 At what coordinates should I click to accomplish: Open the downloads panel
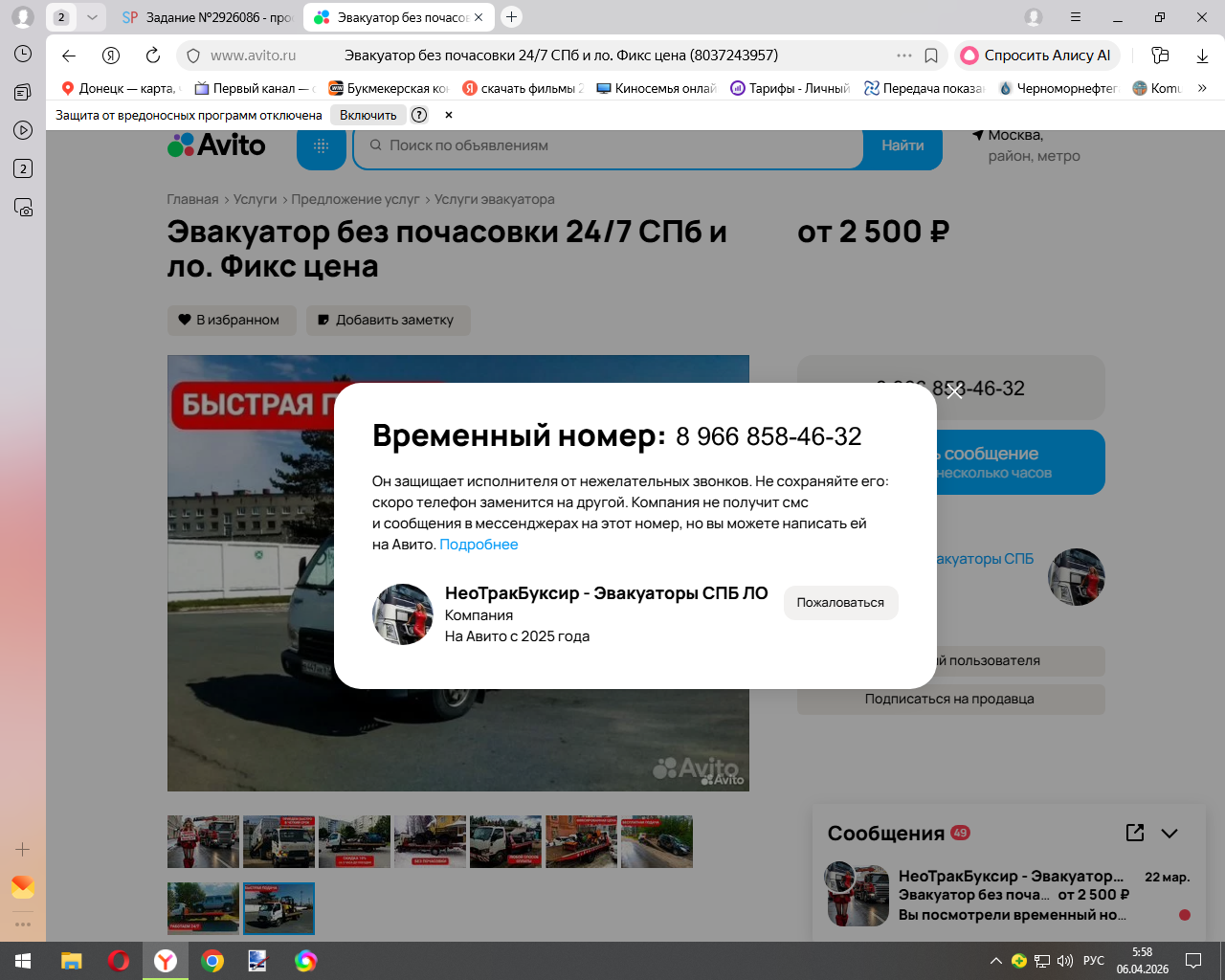point(1202,56)
